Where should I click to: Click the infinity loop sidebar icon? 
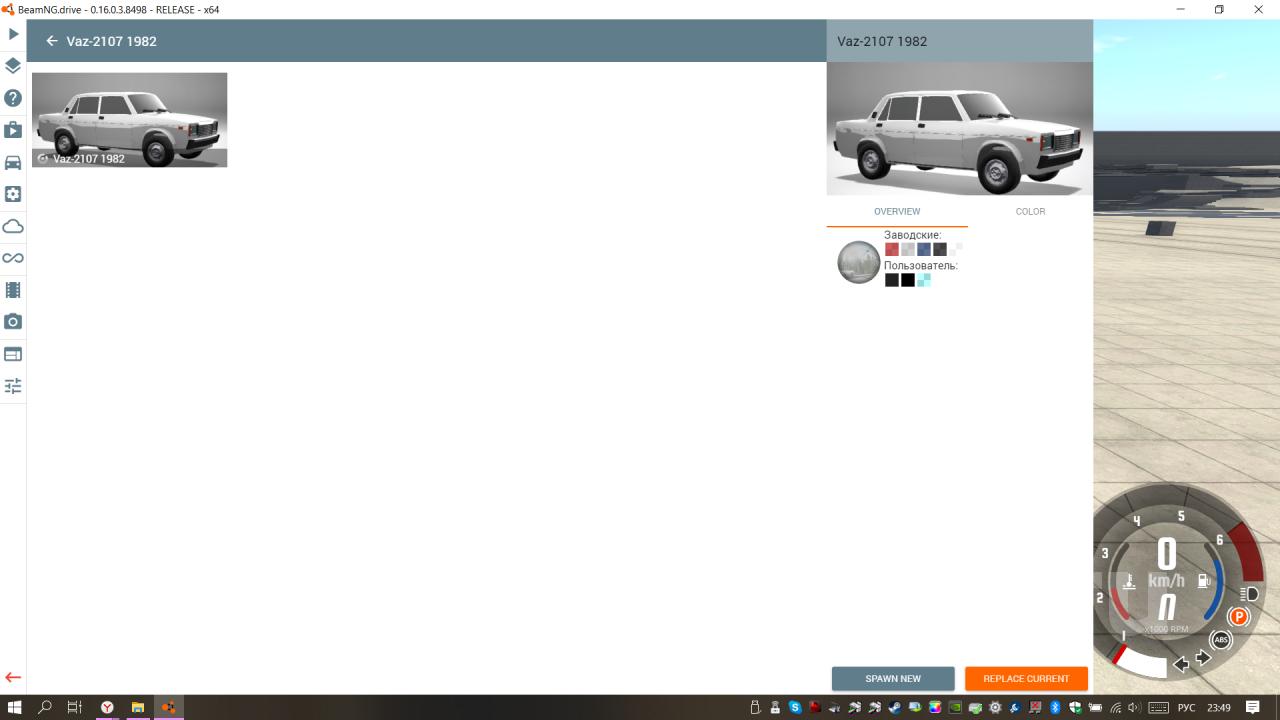tap(13, 258)
